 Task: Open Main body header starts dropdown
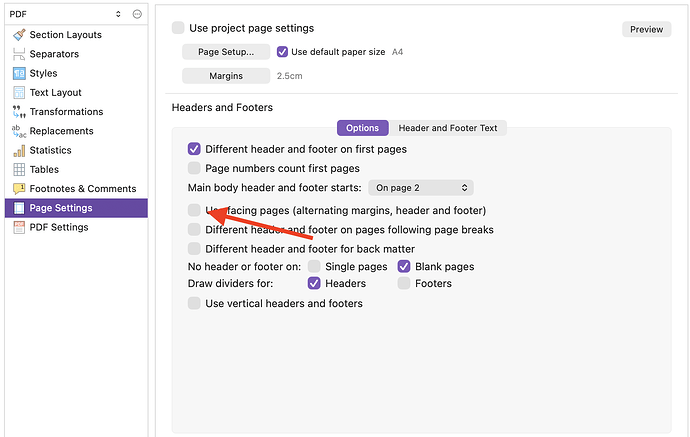tap(421, 188)
